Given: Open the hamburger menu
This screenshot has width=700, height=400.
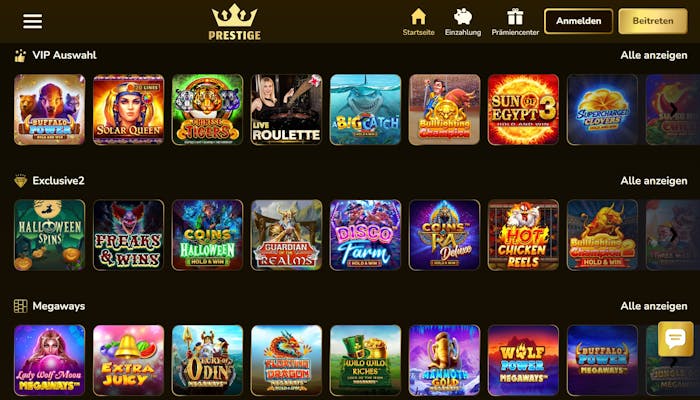Looking at the screenshot, I should pos(33,21).
